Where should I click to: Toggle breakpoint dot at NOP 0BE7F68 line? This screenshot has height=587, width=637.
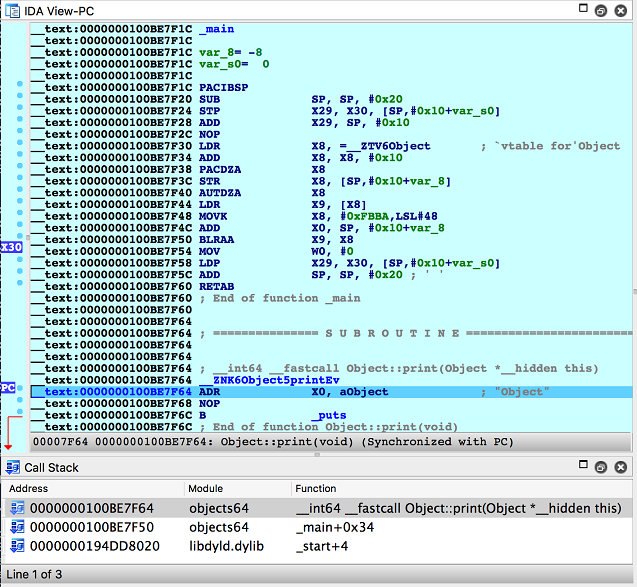[x=20, y=400]
